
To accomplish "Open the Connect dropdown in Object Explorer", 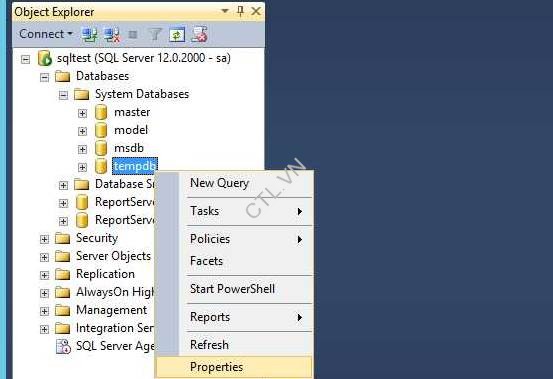I will [x=45, y=34].
